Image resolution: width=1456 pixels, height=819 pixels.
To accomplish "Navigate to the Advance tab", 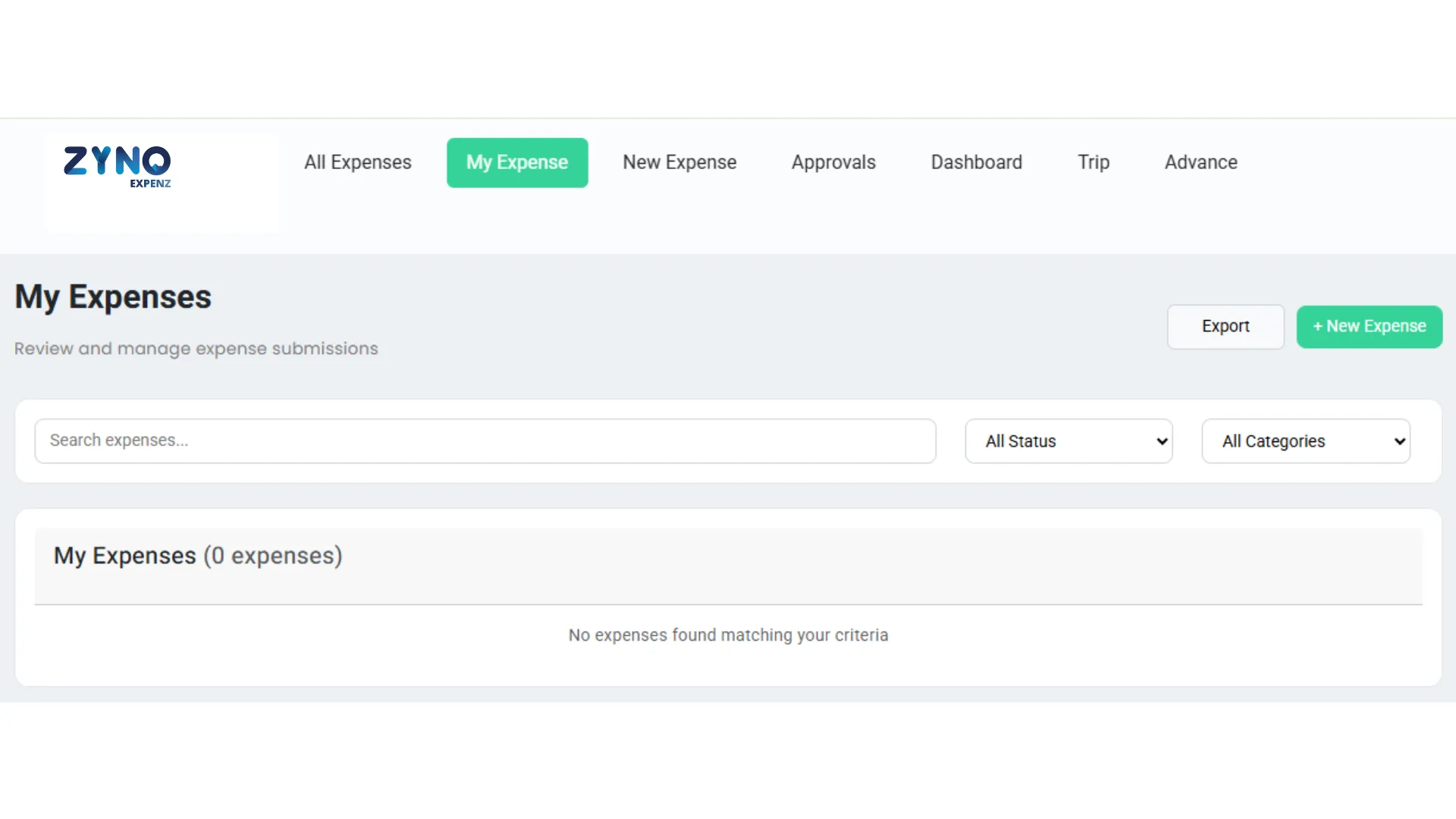I will [x=1201, y=162].
